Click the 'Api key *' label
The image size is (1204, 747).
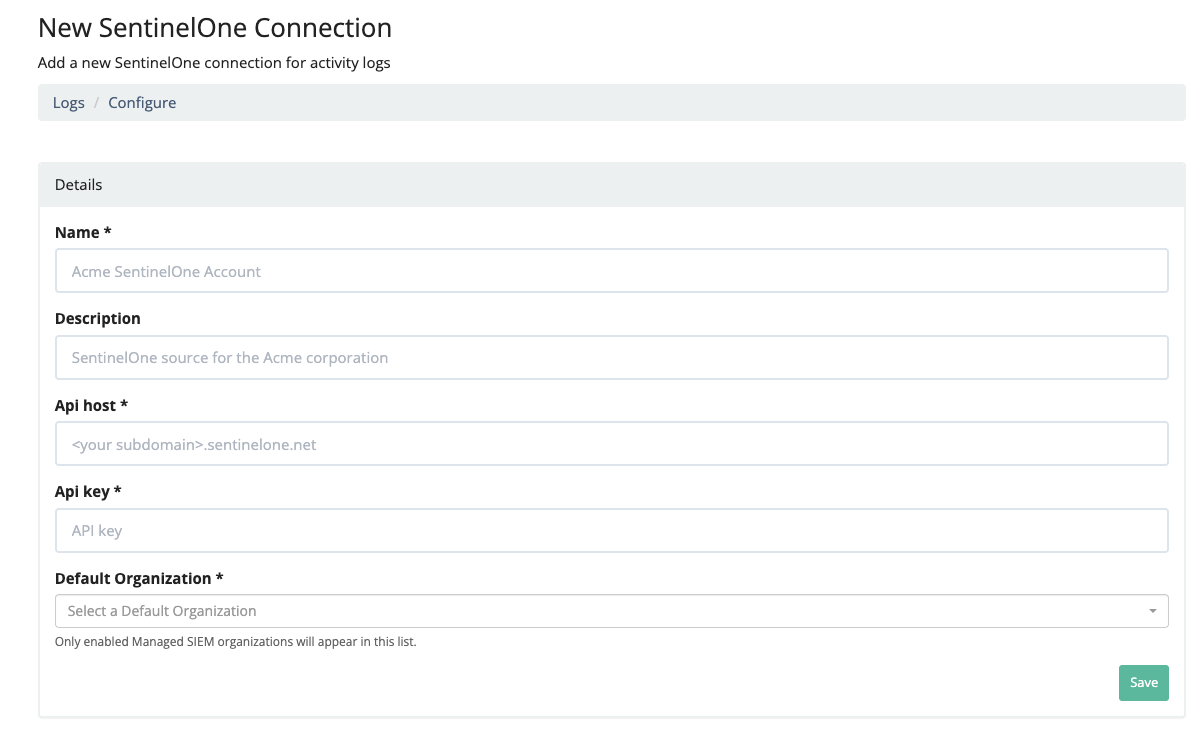88,491
